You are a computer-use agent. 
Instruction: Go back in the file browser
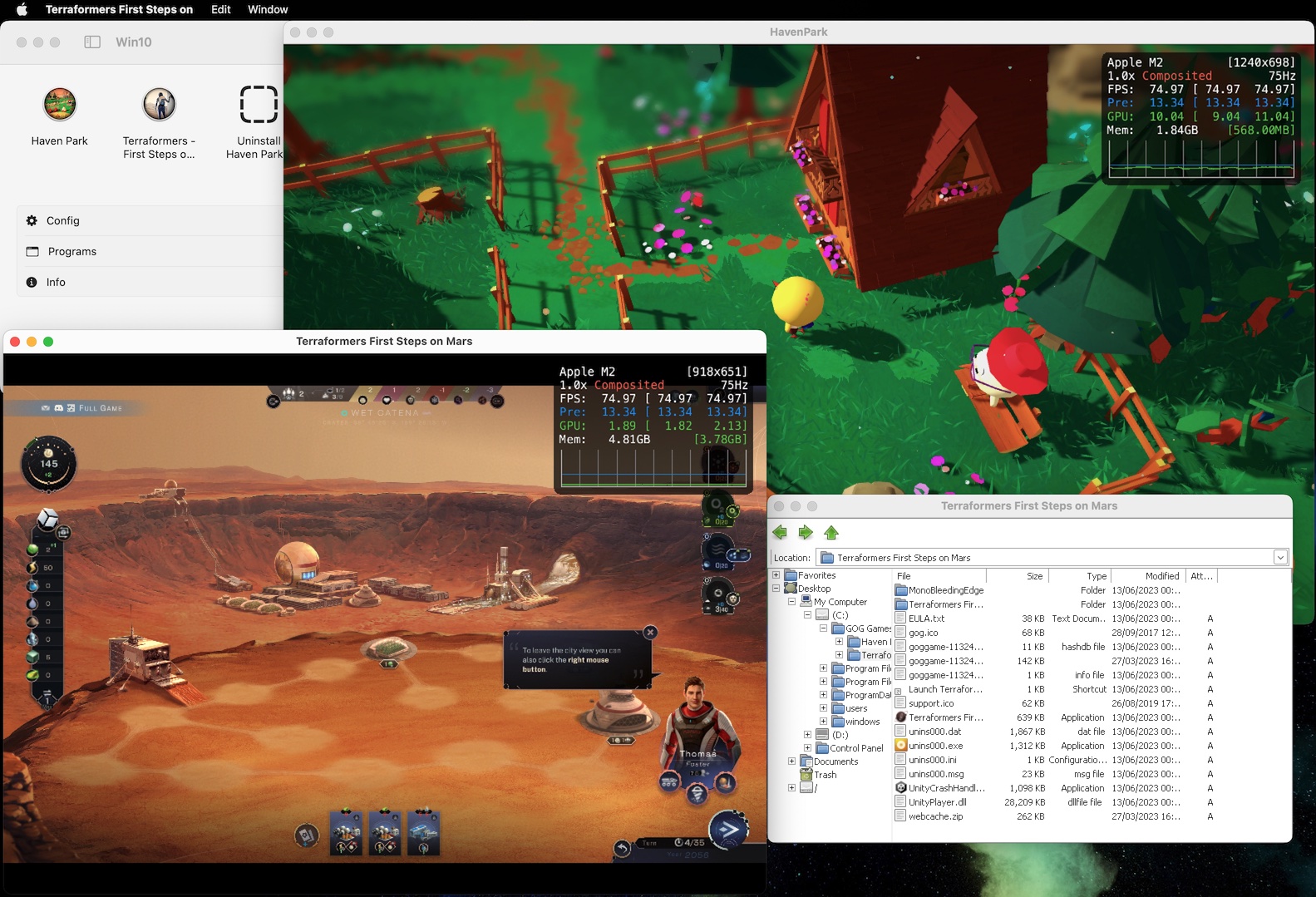[x=780, y=533]
